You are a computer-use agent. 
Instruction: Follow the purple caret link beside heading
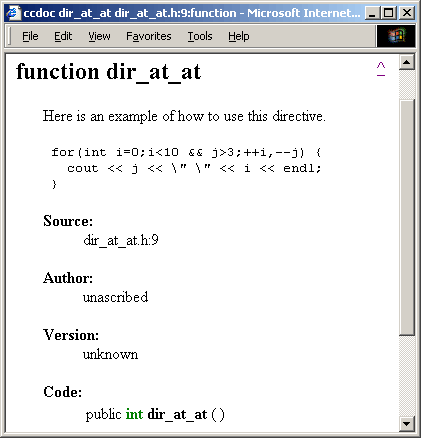[x=381, y=69]
